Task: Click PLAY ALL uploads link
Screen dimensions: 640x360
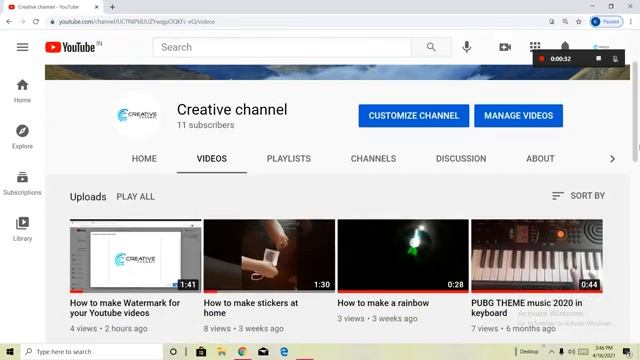Action: 136,197
